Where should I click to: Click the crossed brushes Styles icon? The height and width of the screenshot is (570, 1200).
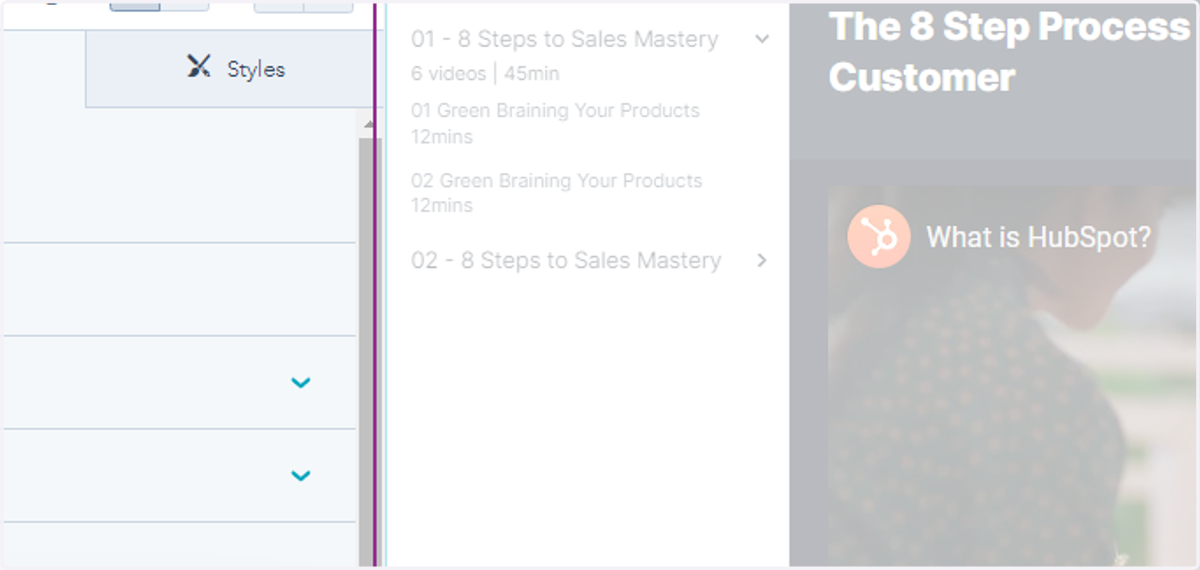tap(199, 67)
